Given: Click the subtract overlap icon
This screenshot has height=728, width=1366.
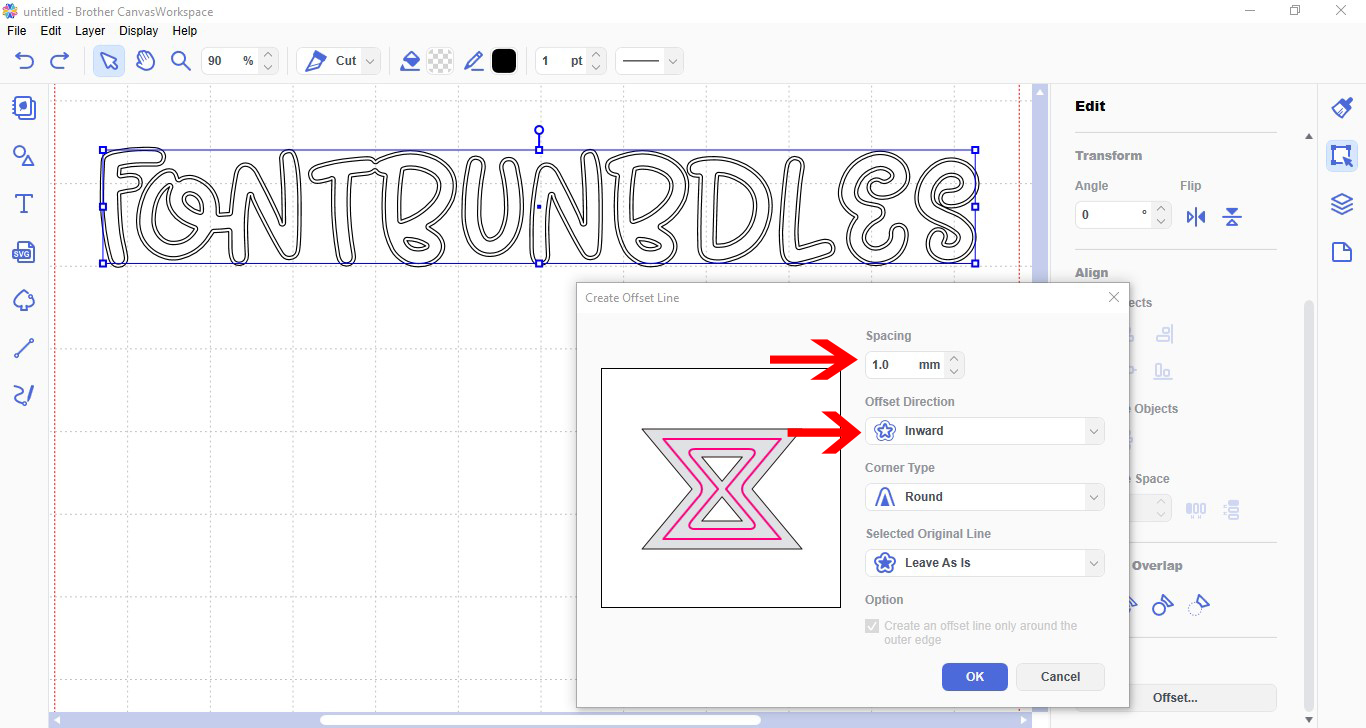Looking at the screenshot, I should 1162,604.
